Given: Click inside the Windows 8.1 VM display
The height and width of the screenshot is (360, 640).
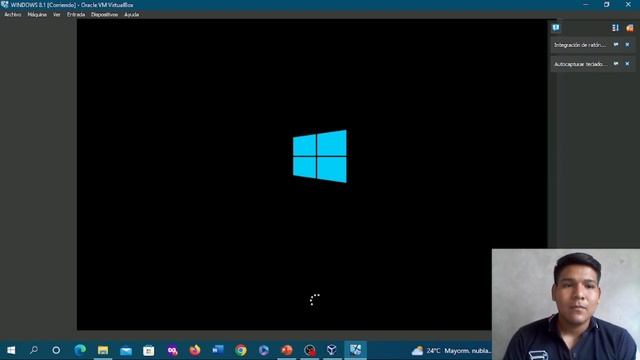Looking at the screenshot, I should tap(312, 174).
